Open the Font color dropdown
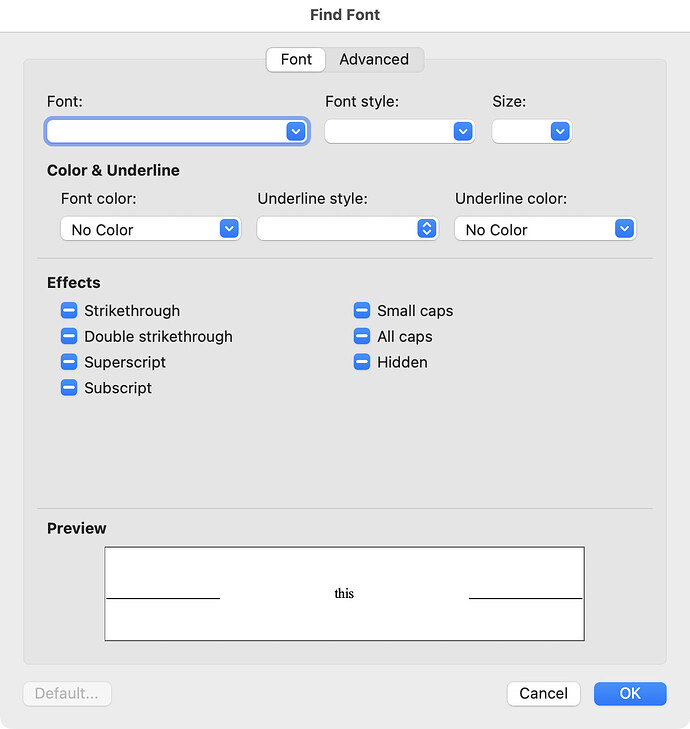Image resolution: width=690 pixels, height=729 pixels. click(151, 229)
